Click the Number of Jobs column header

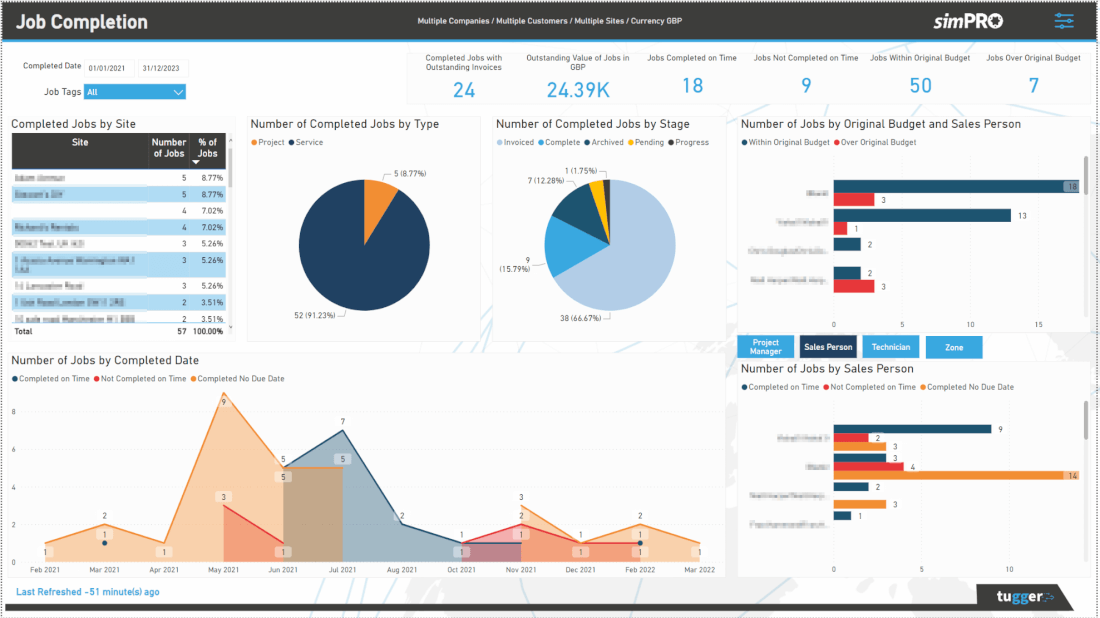click(x=168, y=147)
